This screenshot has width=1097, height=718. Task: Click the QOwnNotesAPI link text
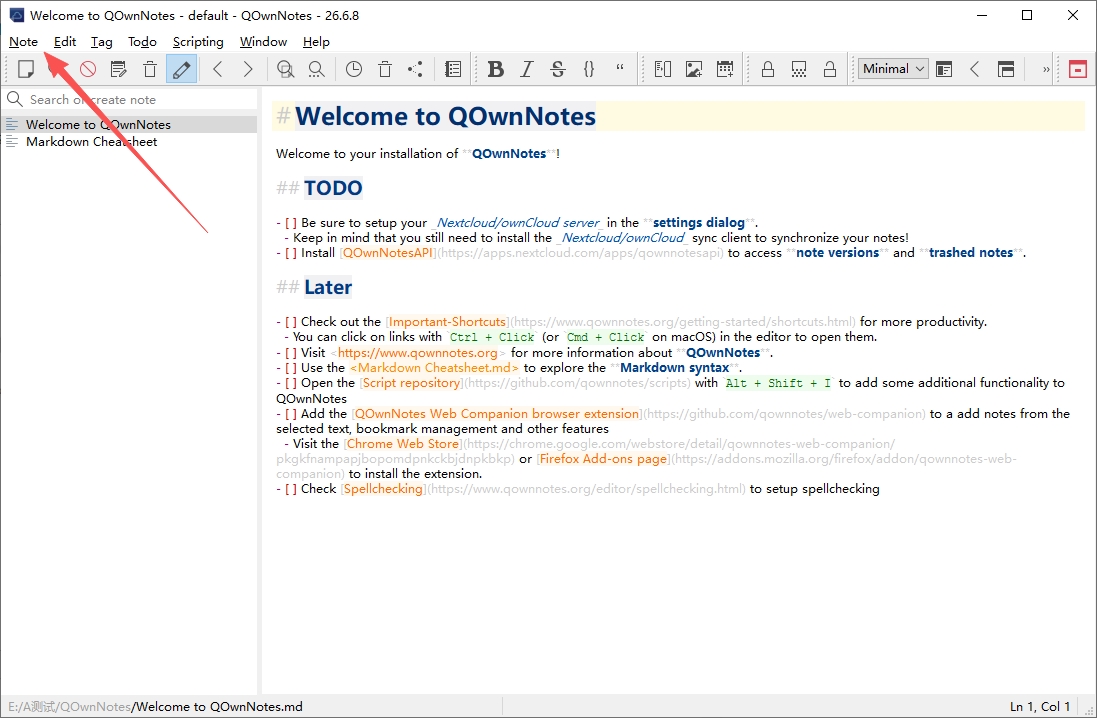388,253
